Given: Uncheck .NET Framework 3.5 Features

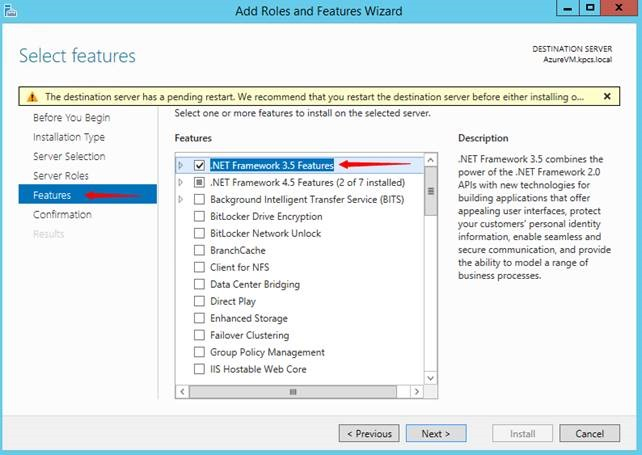Looking at the screenshot, I should (200, 165).
